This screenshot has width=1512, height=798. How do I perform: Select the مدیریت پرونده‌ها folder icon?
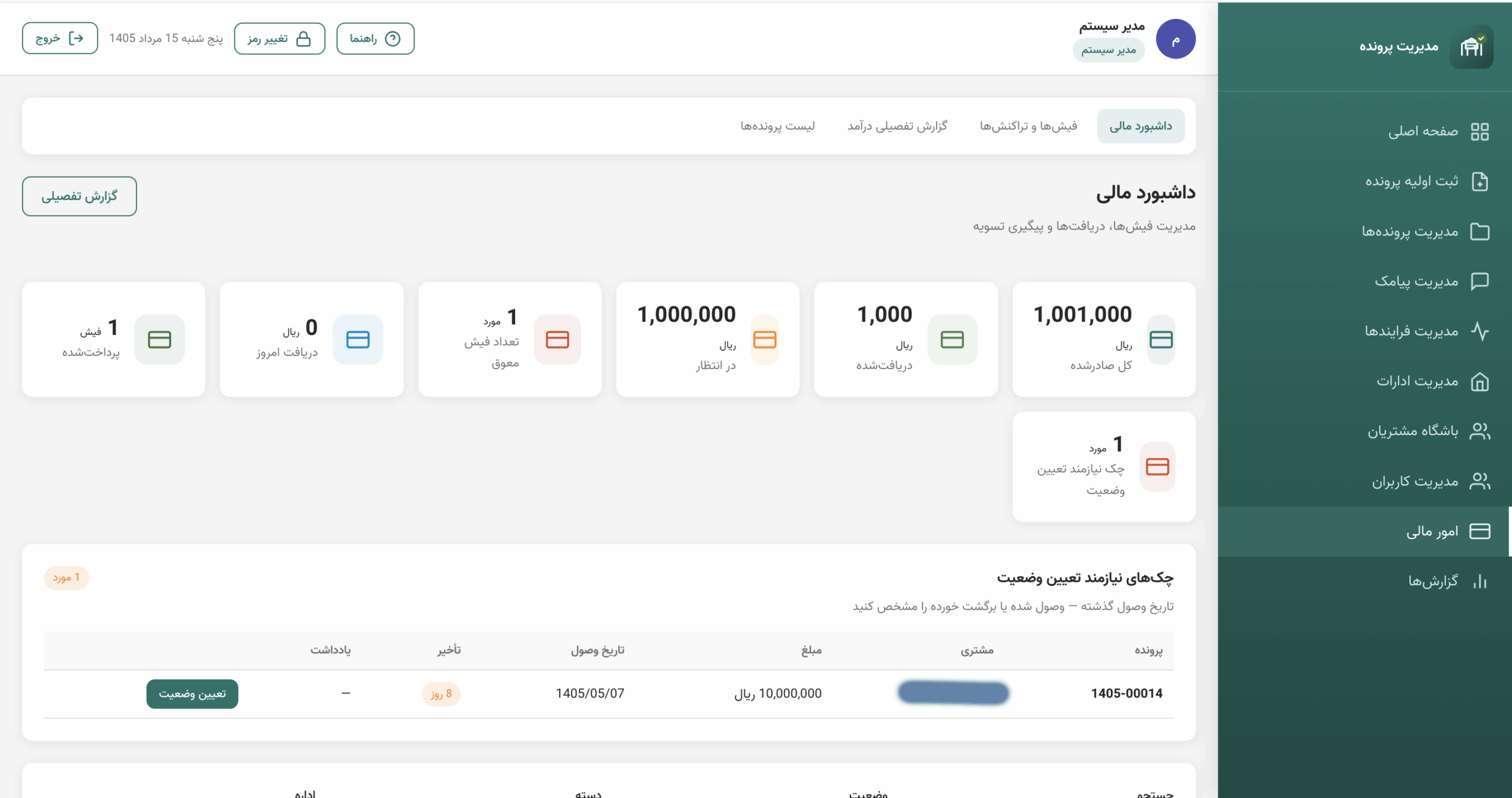(1480, 231)
